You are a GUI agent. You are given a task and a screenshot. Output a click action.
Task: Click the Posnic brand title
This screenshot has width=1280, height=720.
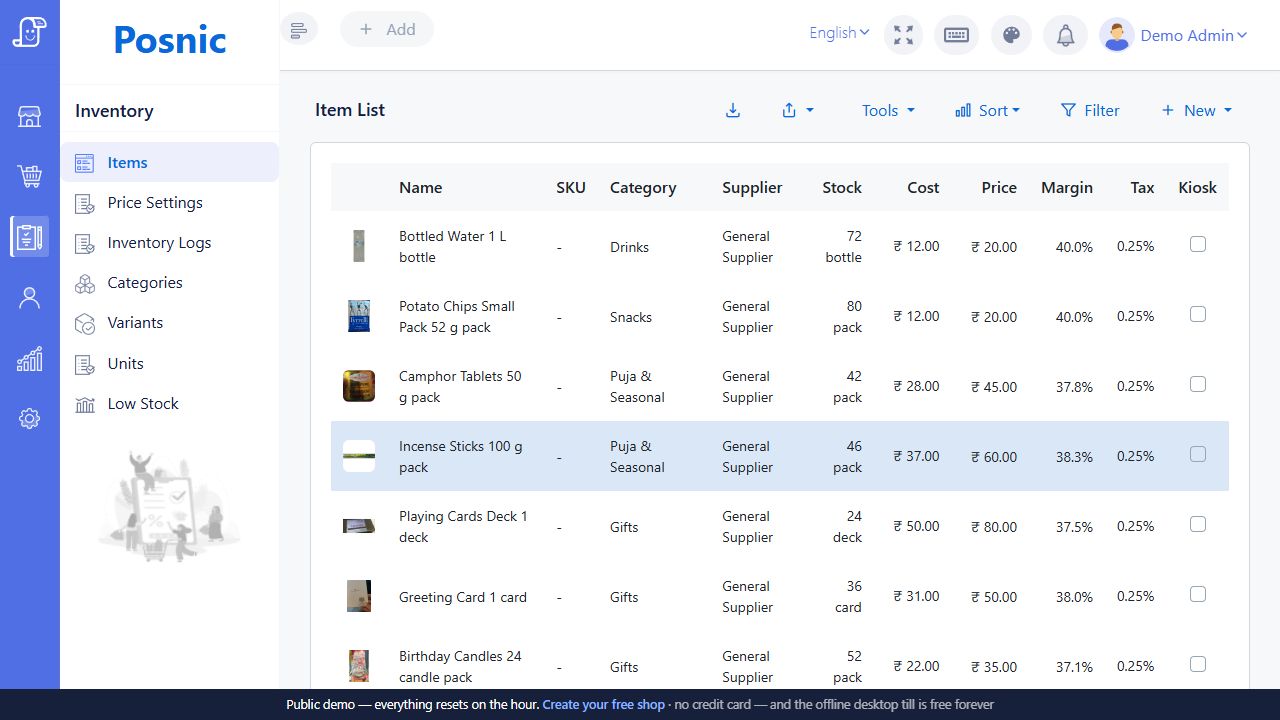pos(170,40)
